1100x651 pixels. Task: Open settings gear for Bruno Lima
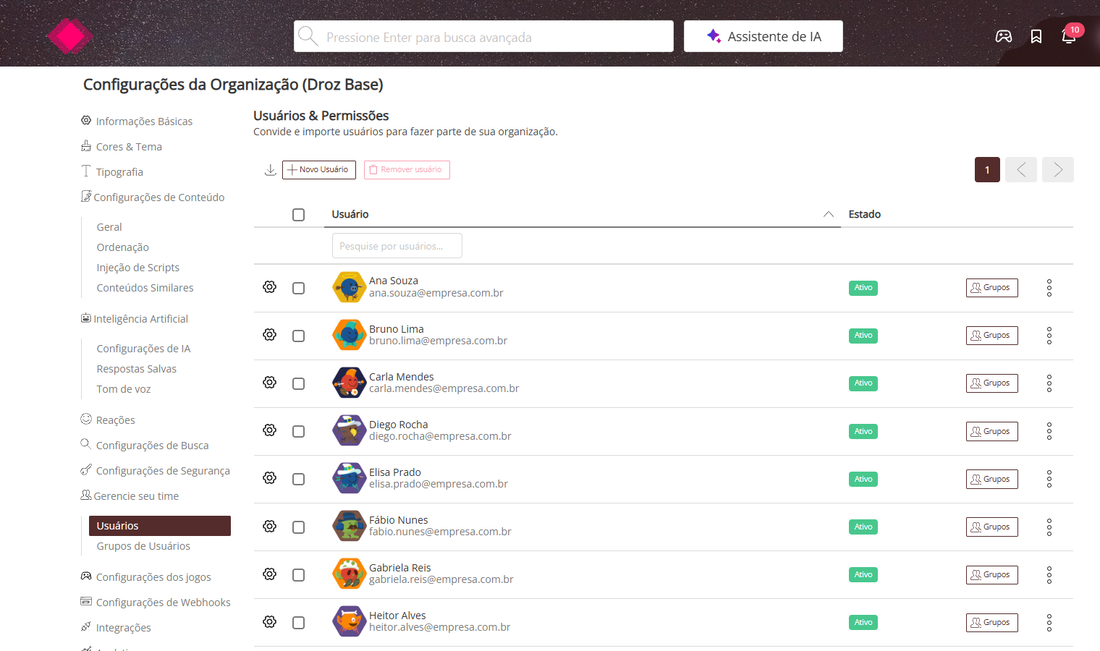(x=269, y=335)
